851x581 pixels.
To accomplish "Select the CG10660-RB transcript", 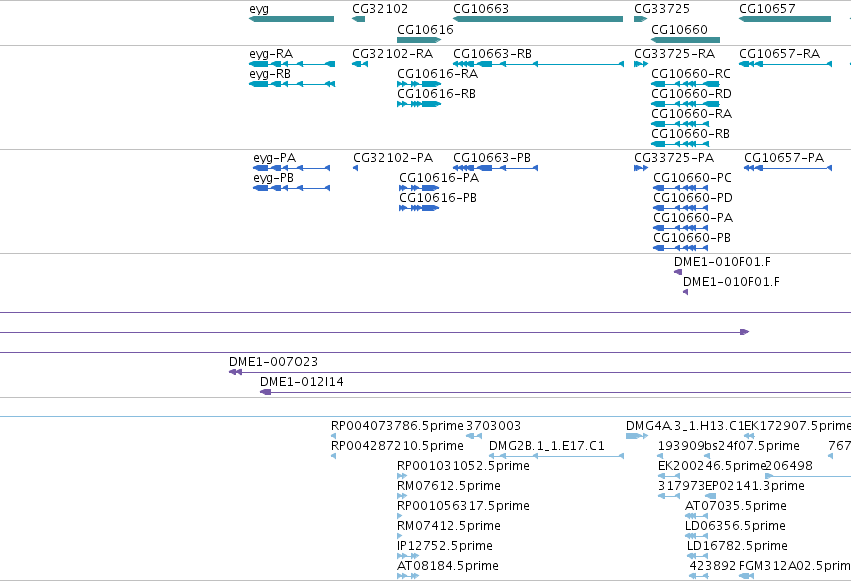I will (x=679, y=144).
